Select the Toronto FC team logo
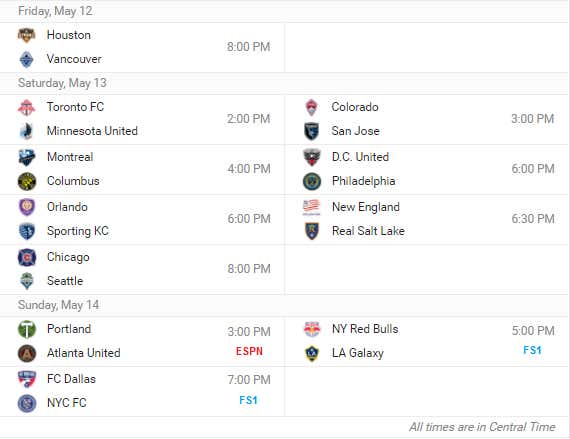Screen dimensions: 570x439 click(x=27, y=108)
